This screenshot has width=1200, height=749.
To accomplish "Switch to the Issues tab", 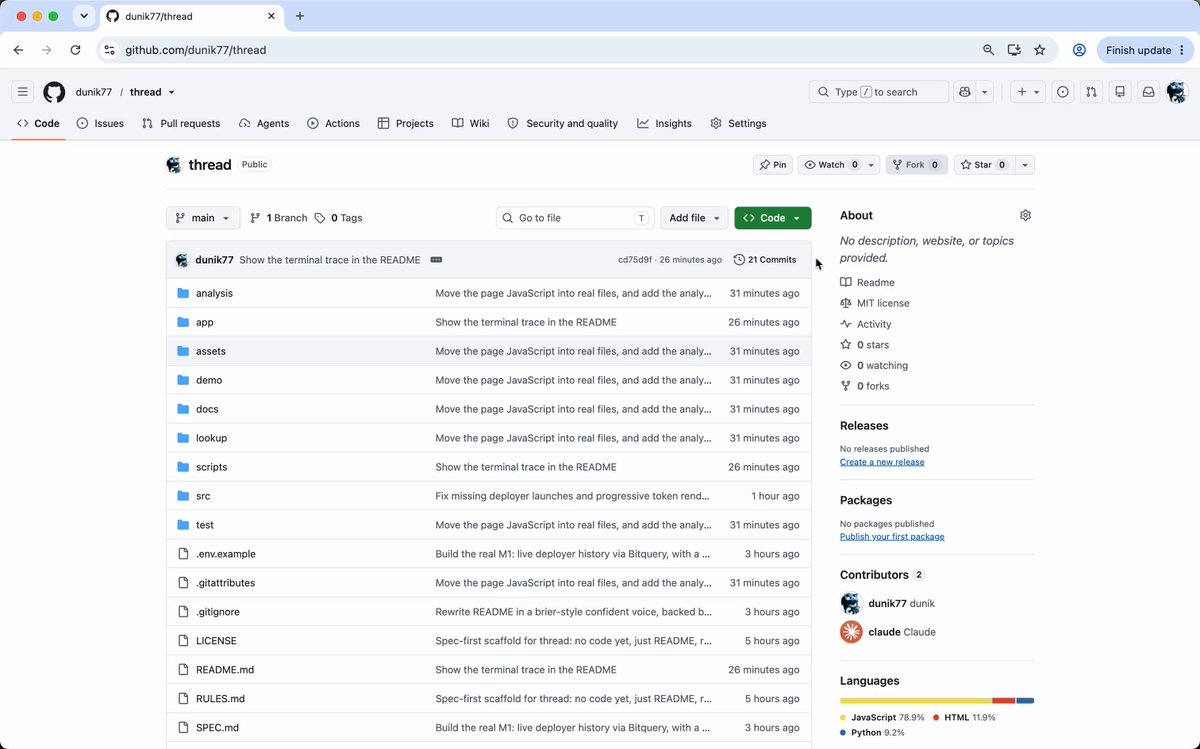I will (x=100, y=123).
